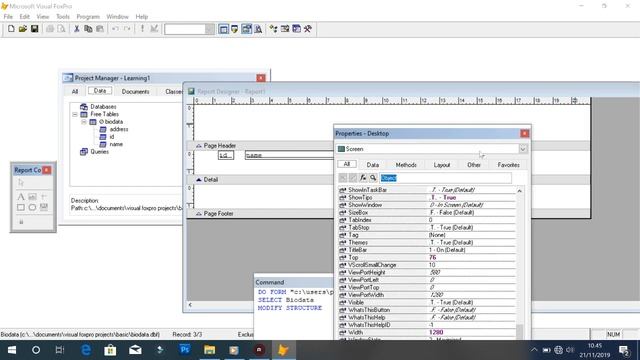The height and width of the screenshot is (360, 640).
Task: Collapse the Detail band arrow
Action: click(x=199, y=180)
